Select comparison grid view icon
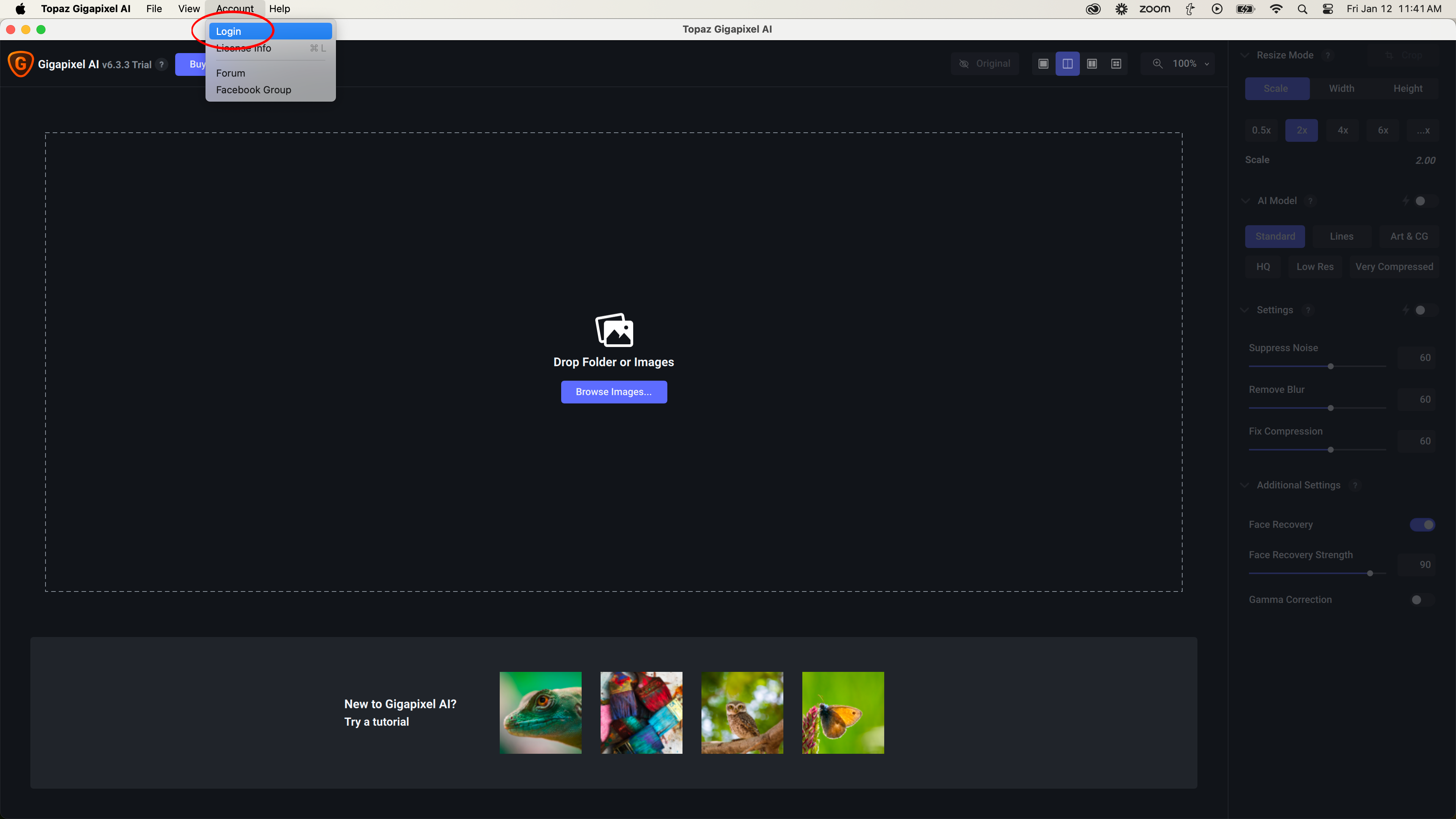This screenshot has height=819, width=1456. [x=1116, y=64]
